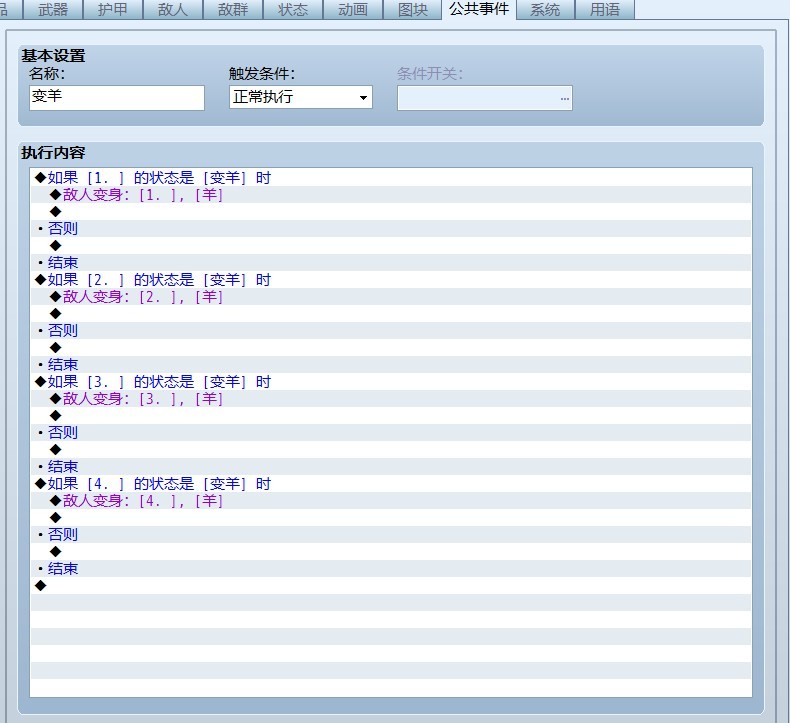
Task: Click the 条件开关 ellipsis button
Action: tap(565, 98)
